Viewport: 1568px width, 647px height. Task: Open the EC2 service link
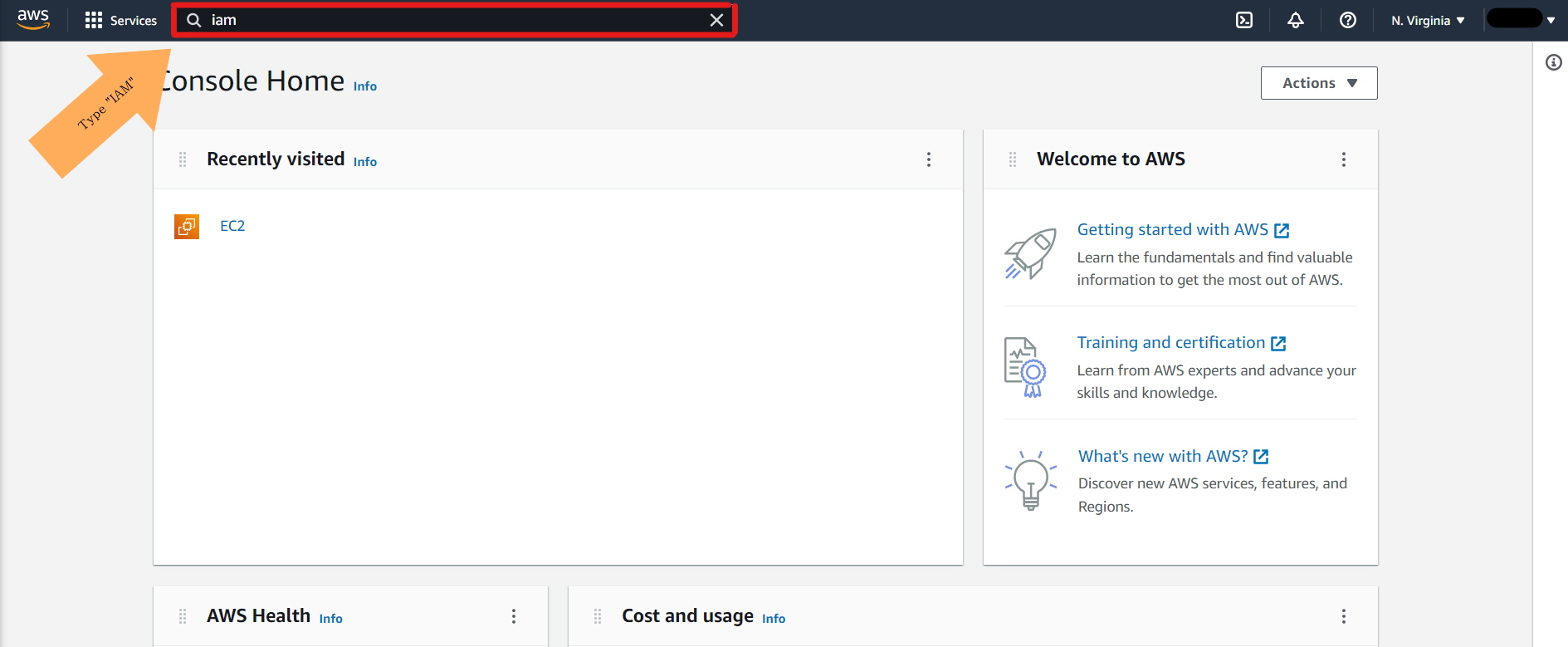tap(232, 226)
